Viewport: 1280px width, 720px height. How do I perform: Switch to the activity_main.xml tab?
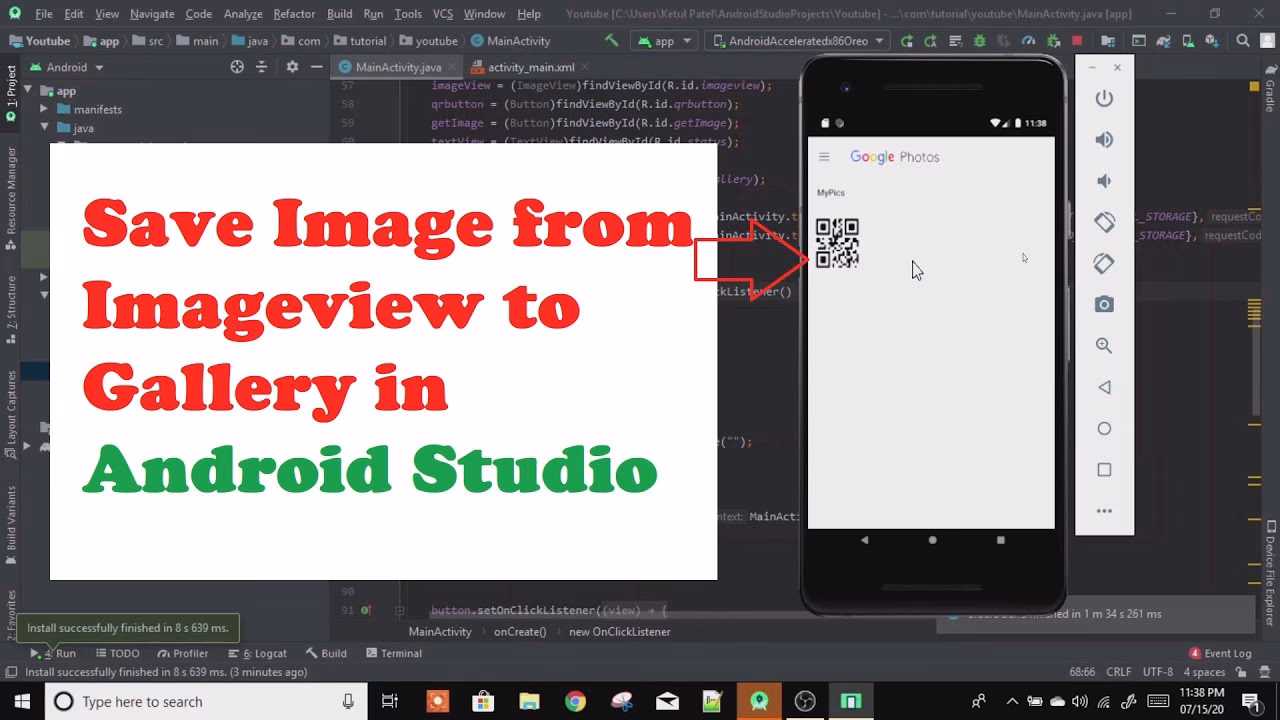click(x=531, y=67)
